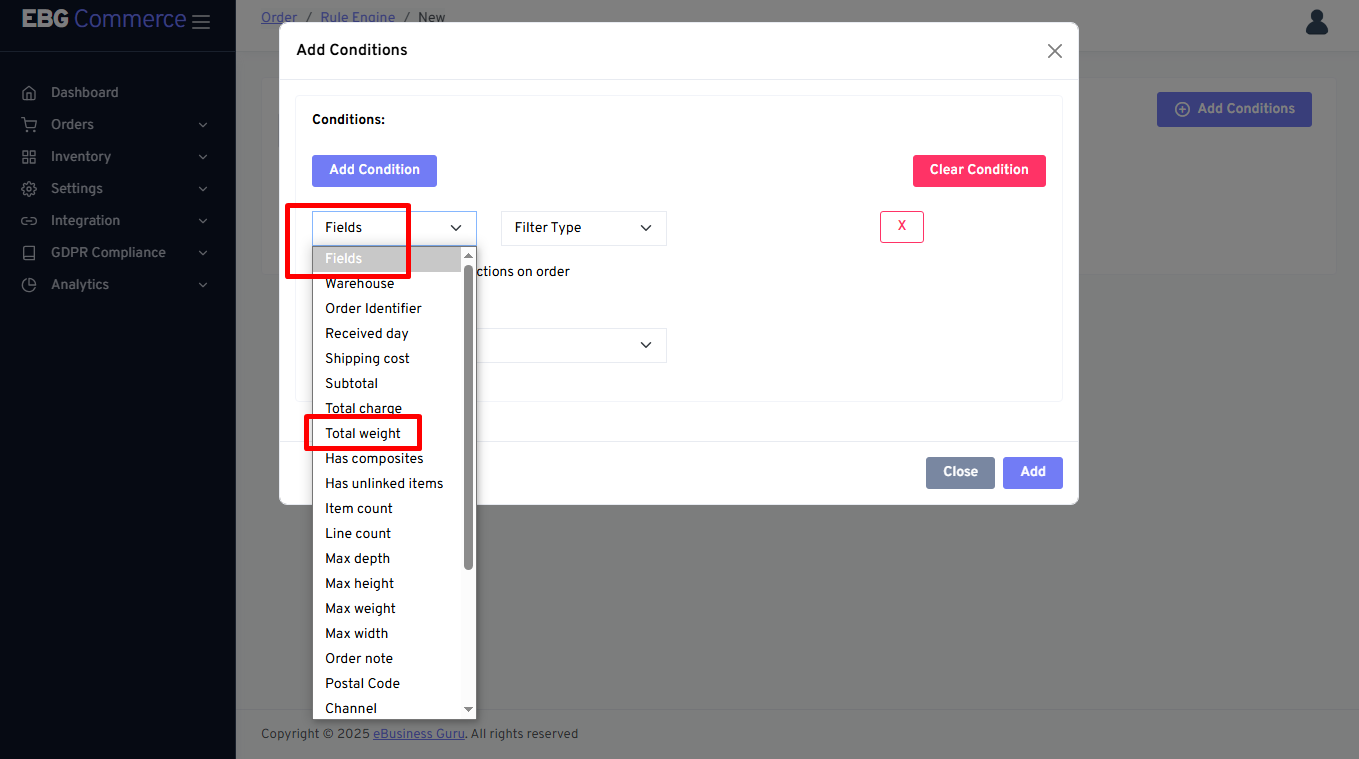Screen dimensions: 1359x759
Task: Open the Fields dropdown
Action: pos(394,228)
